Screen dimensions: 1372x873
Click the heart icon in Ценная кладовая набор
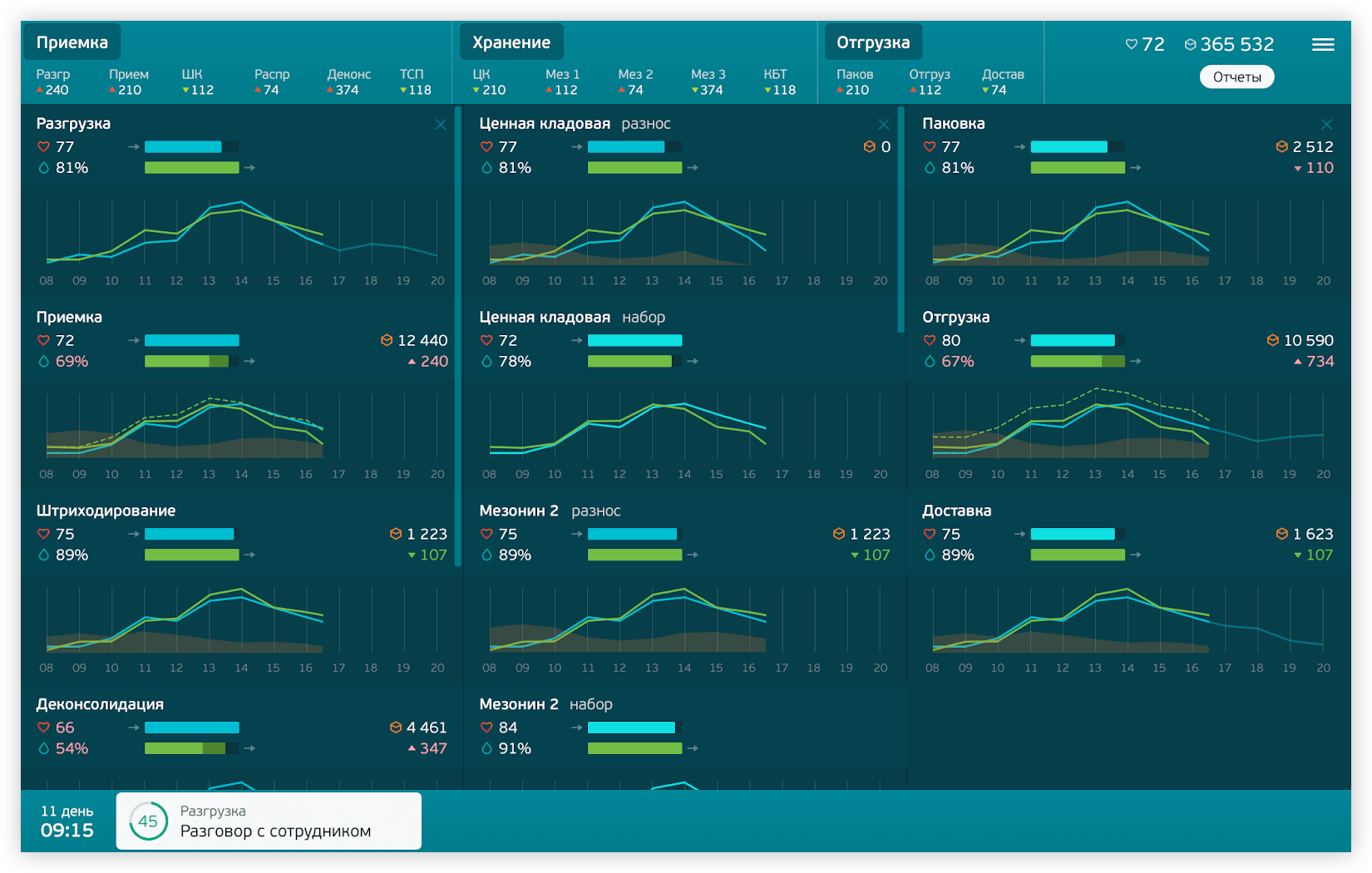tap(486, 340)
